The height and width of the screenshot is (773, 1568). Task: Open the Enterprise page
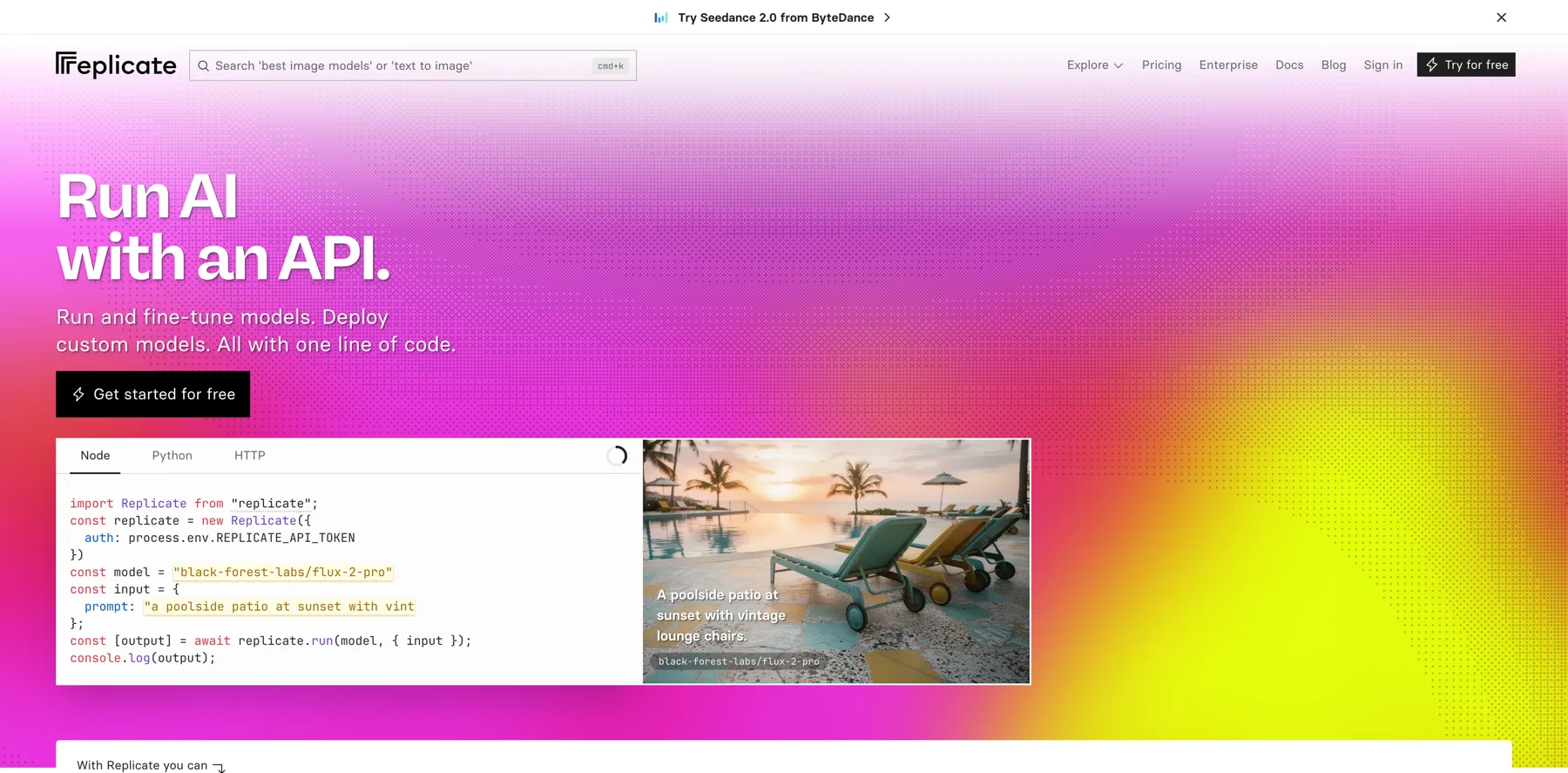click(x=1228, y=64)
